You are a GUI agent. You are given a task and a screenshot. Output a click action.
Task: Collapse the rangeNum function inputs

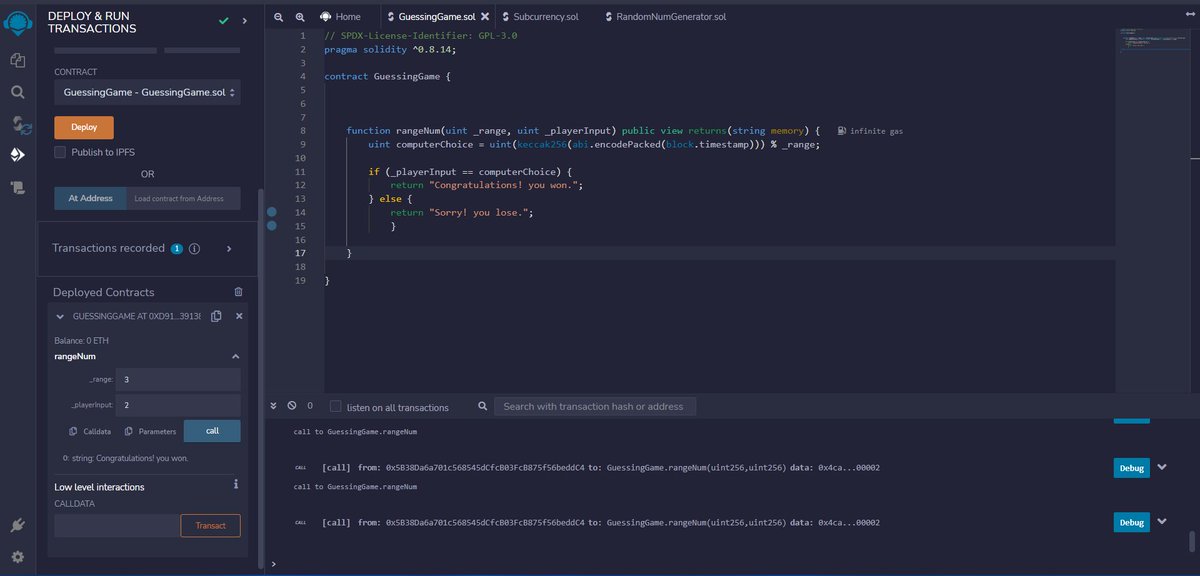click(x=236, y=356)
